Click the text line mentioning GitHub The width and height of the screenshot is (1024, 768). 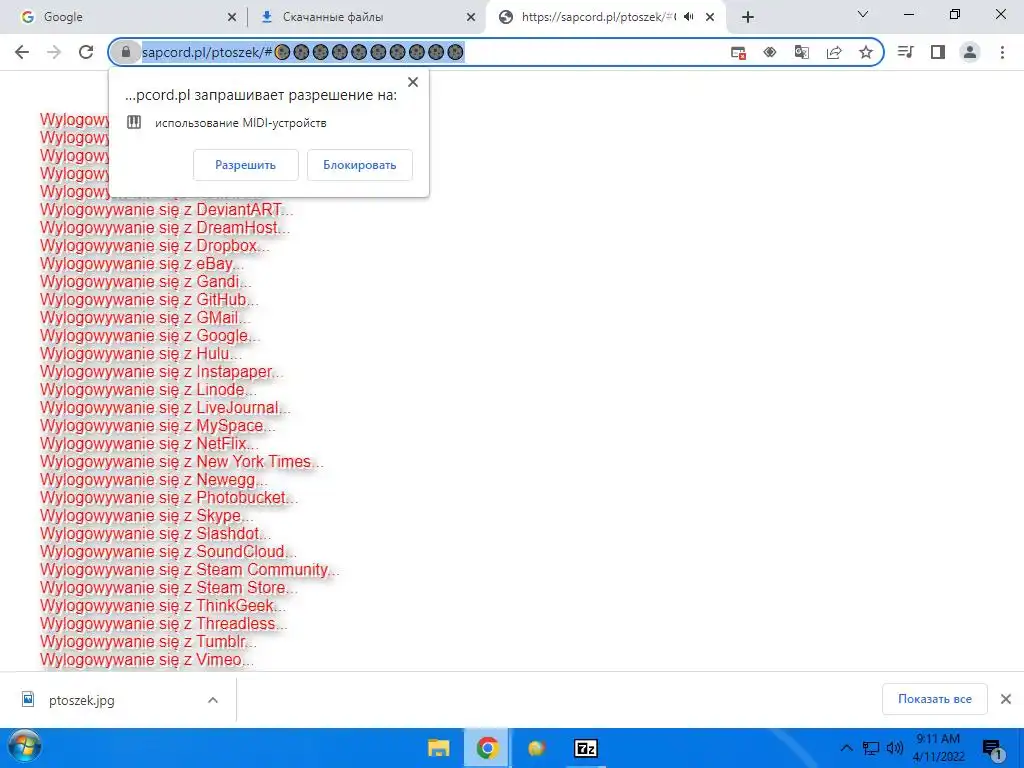coord(149,300)
